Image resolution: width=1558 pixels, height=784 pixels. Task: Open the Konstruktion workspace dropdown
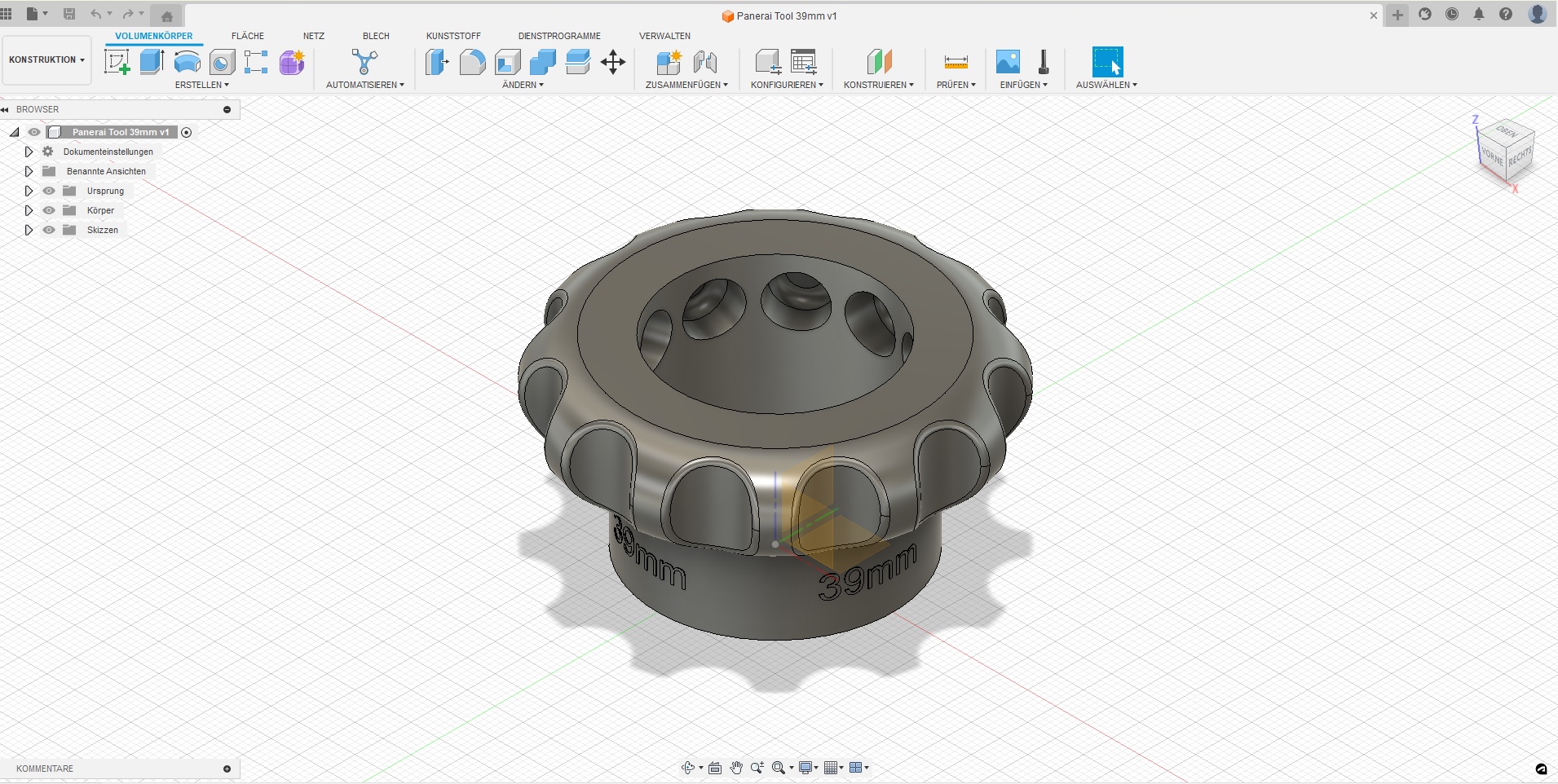click(46, 59)
